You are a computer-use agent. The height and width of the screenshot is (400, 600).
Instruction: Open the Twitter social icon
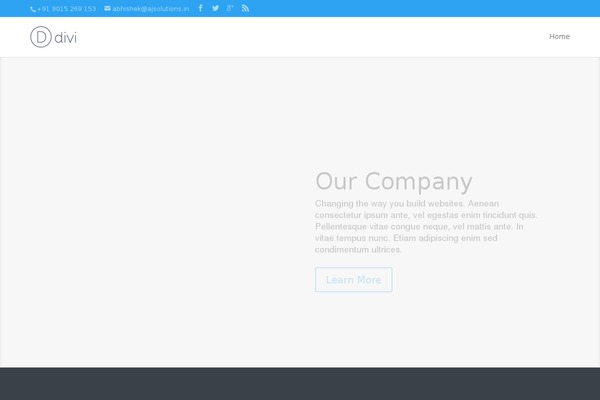click(215, 8)
